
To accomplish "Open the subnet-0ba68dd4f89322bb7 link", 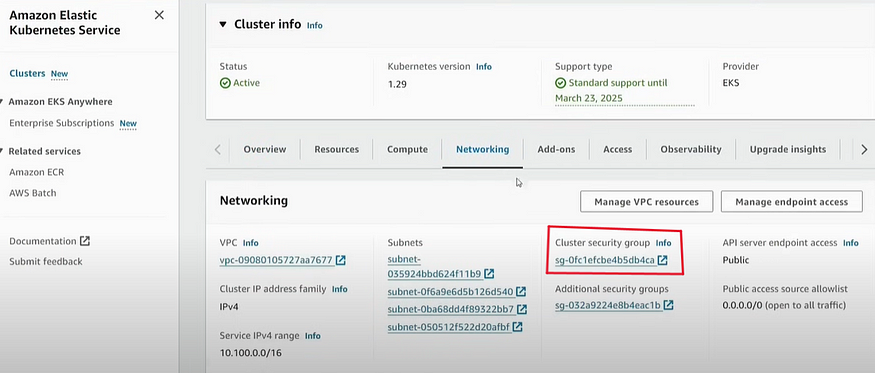I will click(x=451, y=309).
